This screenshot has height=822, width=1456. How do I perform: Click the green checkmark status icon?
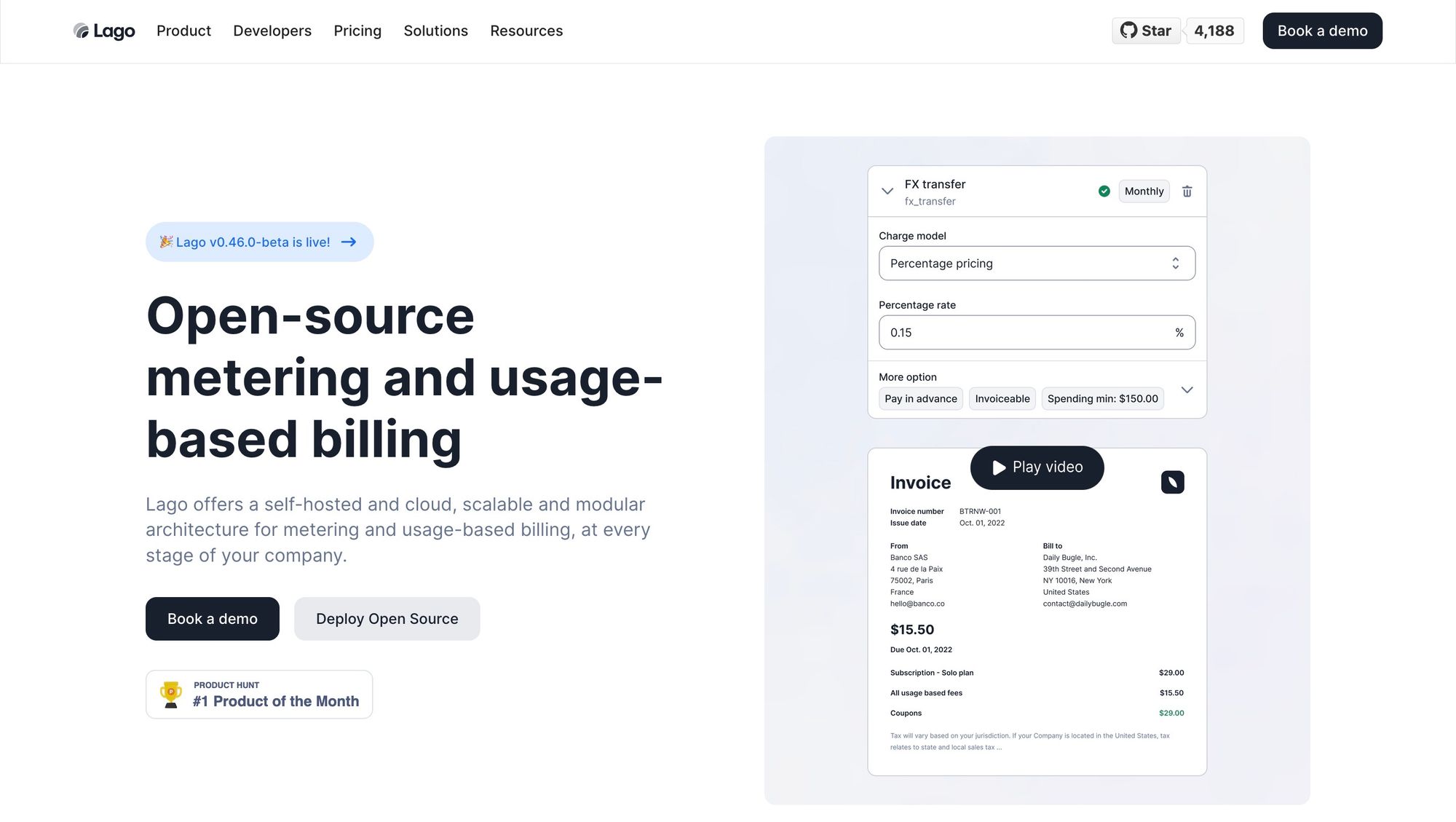pos(1104,191)
